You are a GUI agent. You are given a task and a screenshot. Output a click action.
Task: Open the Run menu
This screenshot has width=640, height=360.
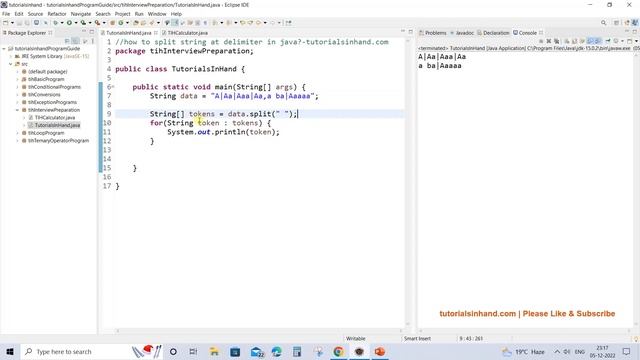click(x=139, y=14)
